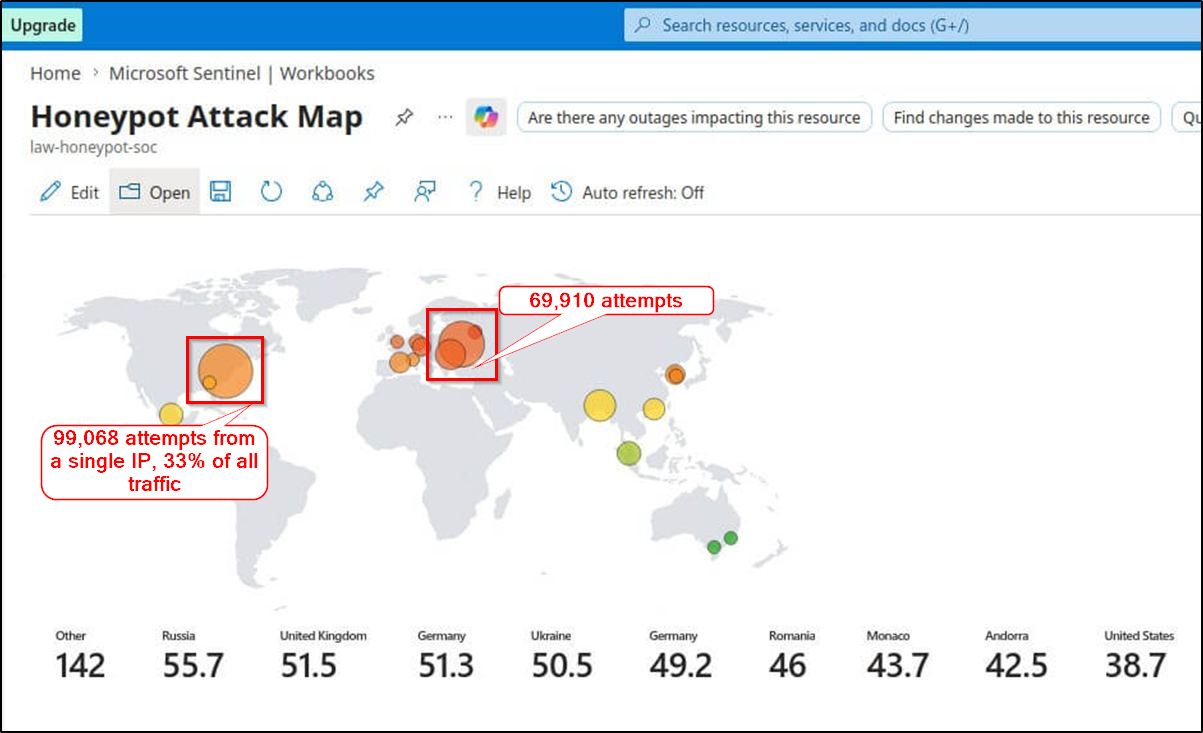Screen dimensions: 1203x733
Task: Open the Share workbook icon in toolbar
Action: click(322, 191)
